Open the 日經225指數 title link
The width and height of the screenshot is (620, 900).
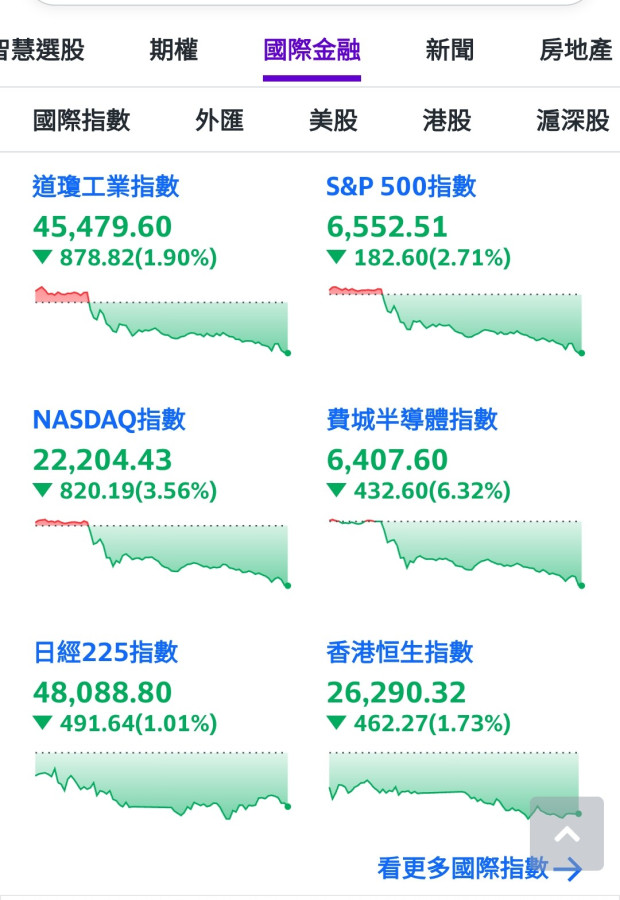coord(105,652)
